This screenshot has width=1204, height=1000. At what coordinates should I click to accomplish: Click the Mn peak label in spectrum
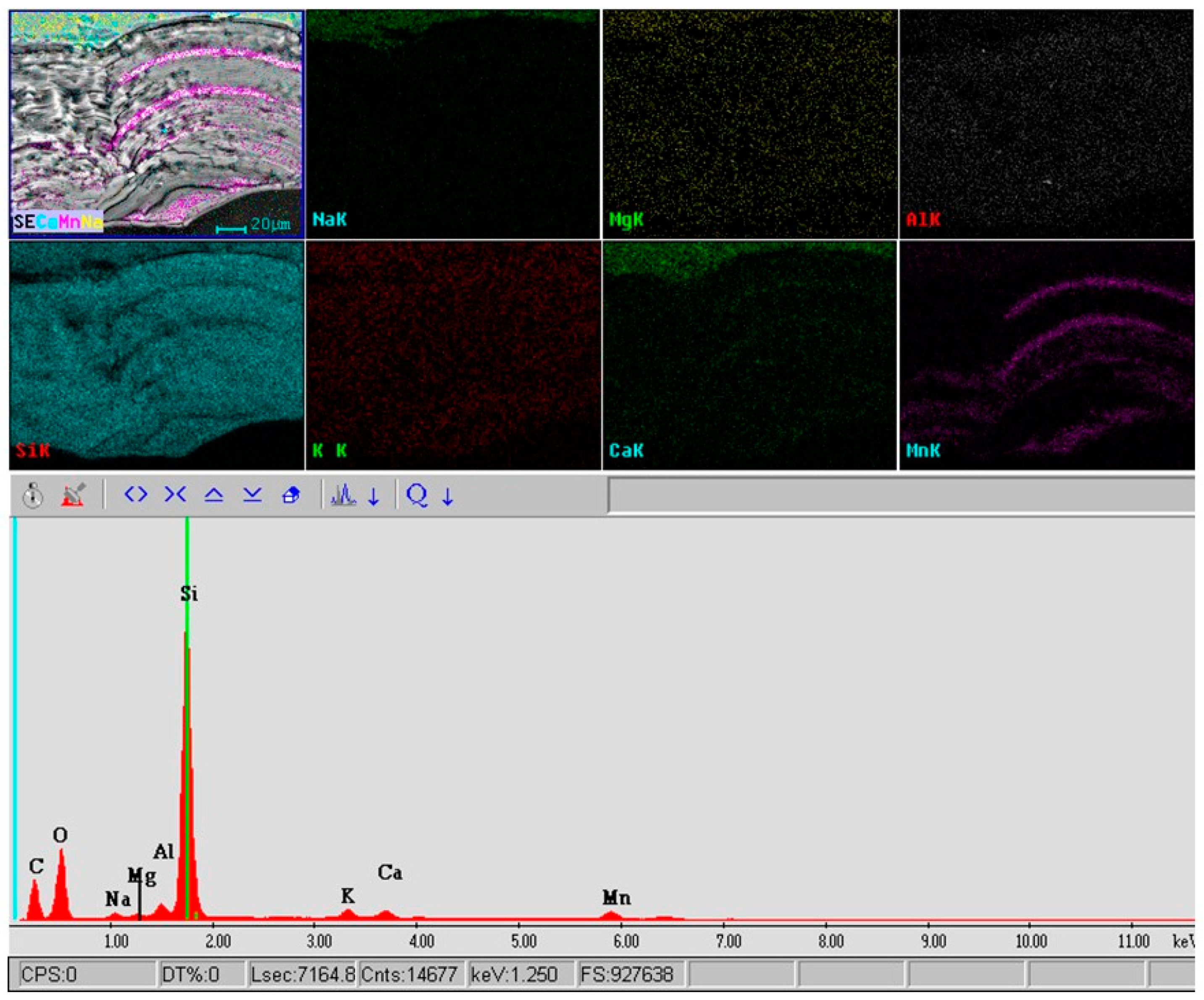[617, 897]
